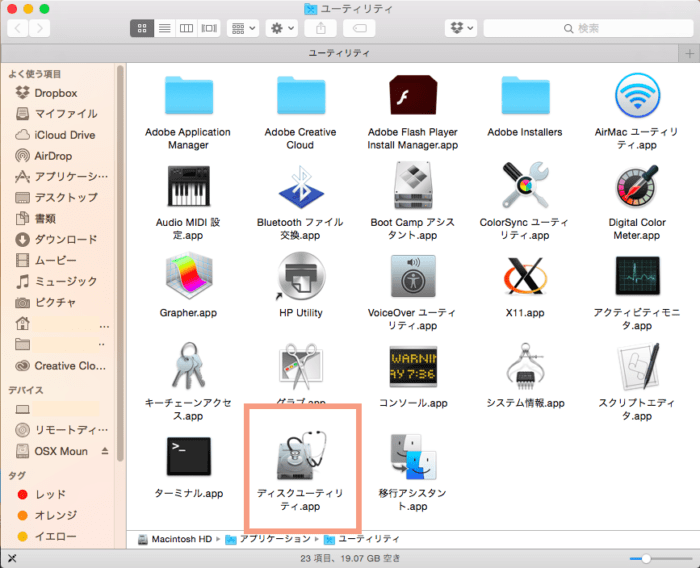Select the OSX Moun volume
This screenshot has height=568, width=700.
(61, 451)
